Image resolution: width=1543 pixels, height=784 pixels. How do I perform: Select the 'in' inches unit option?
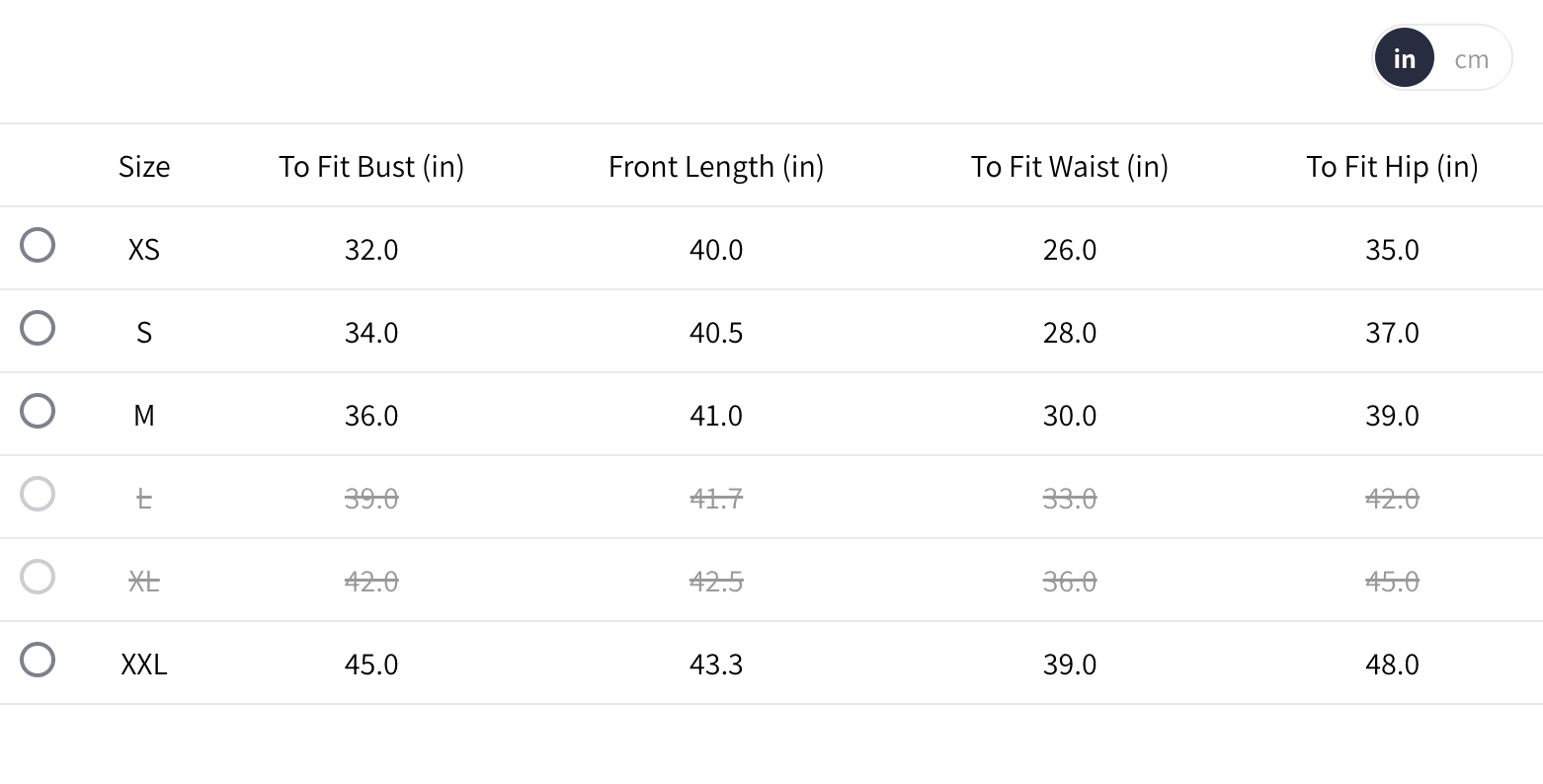pyautogui.click(x=1404, y=59)
